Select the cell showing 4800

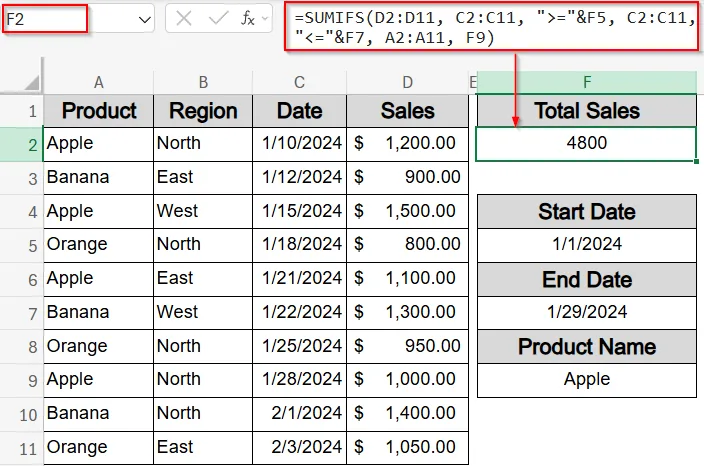pos(586,144)
